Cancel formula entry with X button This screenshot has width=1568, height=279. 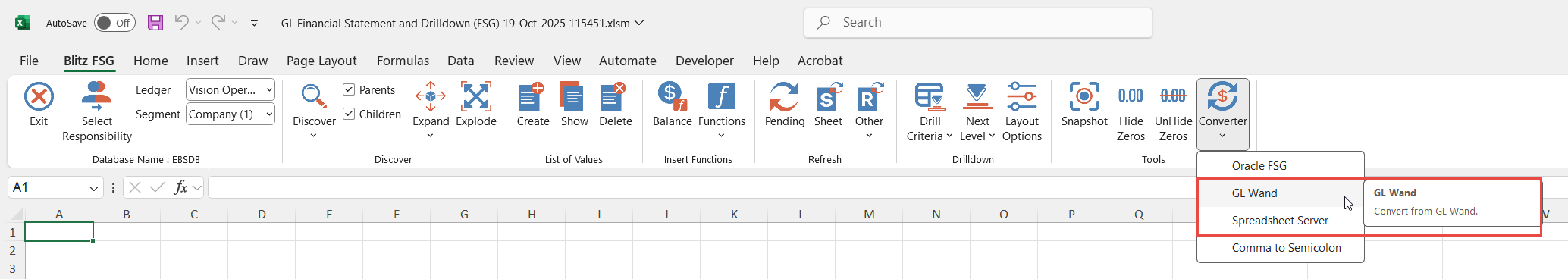pyautogui.click(x=135, y=187)
